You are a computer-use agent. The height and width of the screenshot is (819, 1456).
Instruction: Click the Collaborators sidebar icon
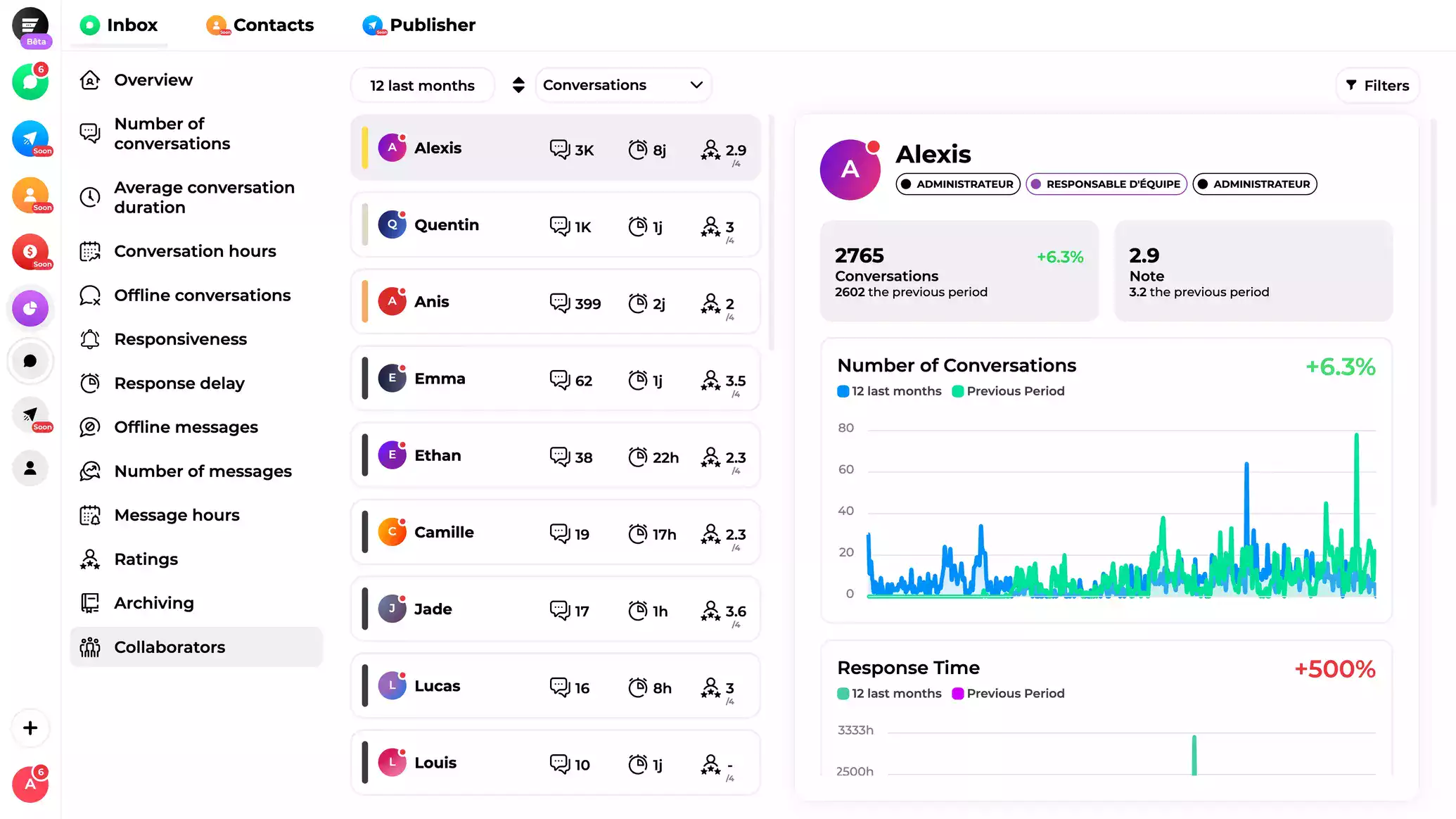91,647
